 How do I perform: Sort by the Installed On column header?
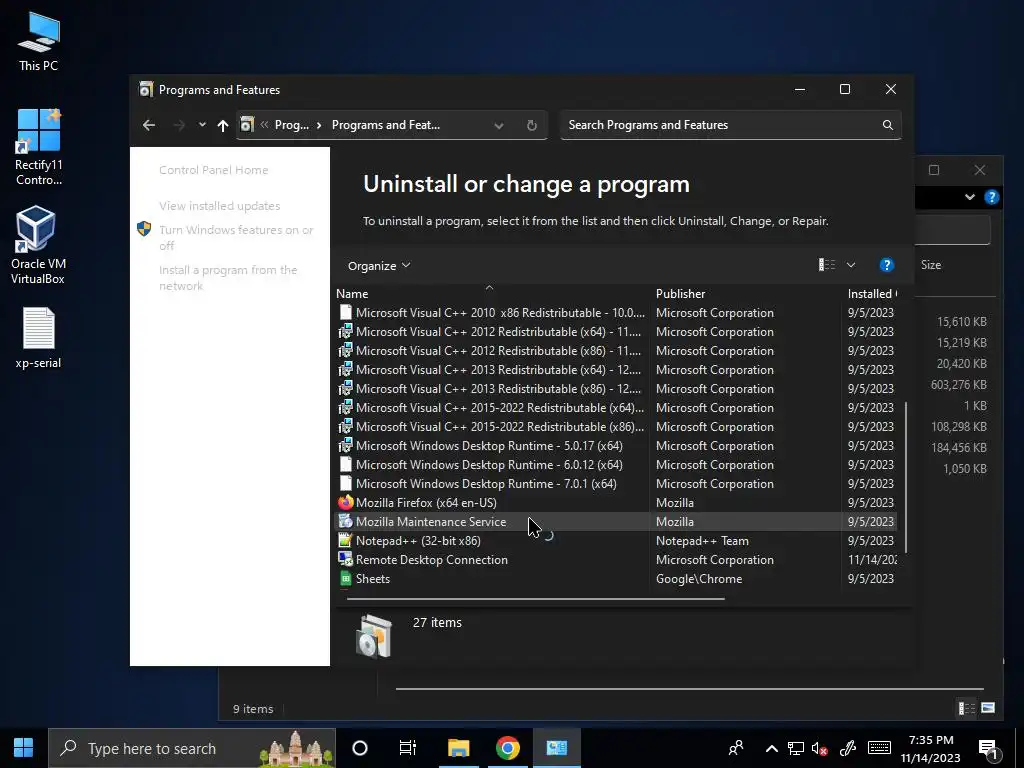pyautogui.click(x=872, y=294)
